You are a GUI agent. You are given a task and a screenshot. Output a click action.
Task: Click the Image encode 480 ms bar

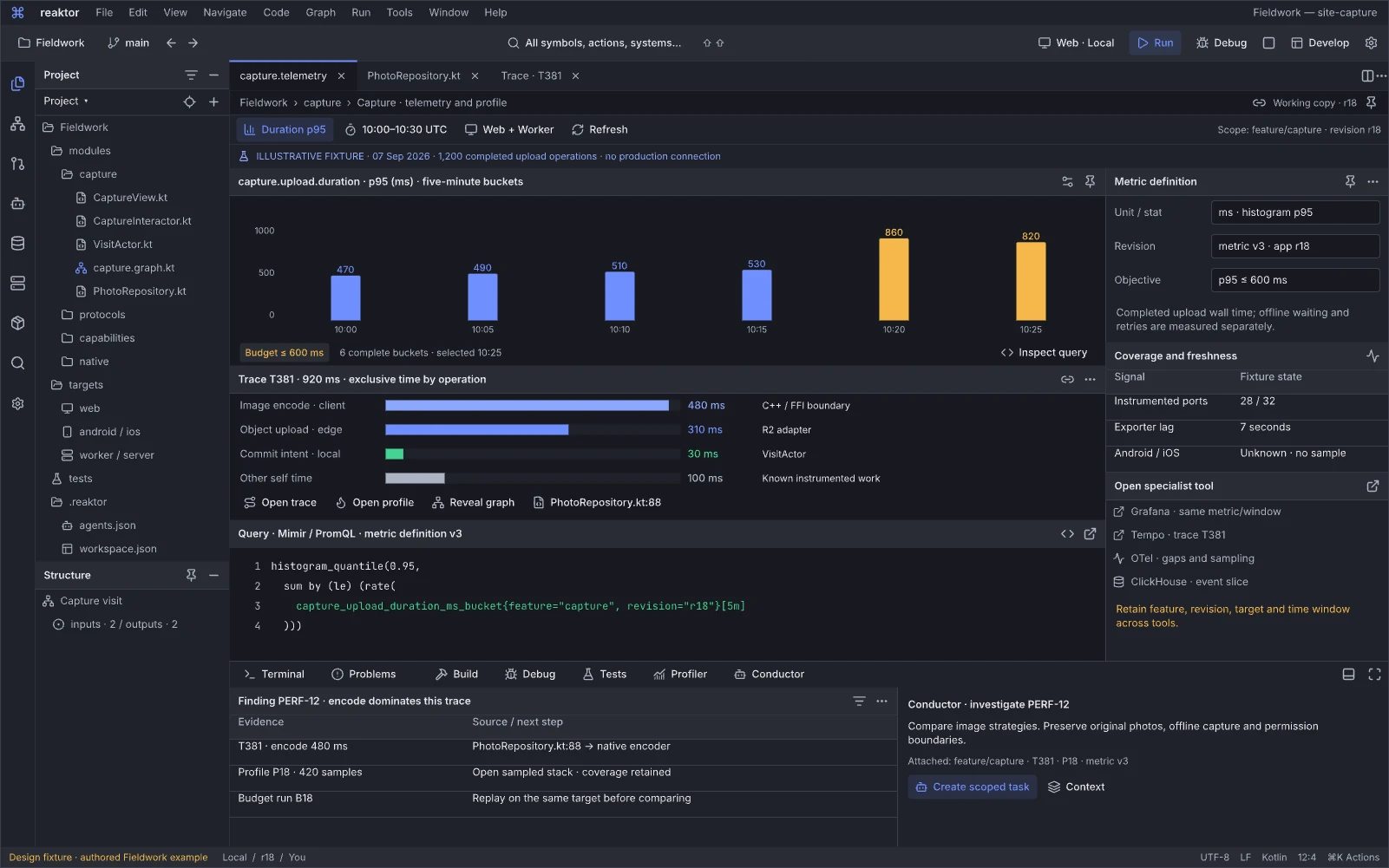point(527,405)
